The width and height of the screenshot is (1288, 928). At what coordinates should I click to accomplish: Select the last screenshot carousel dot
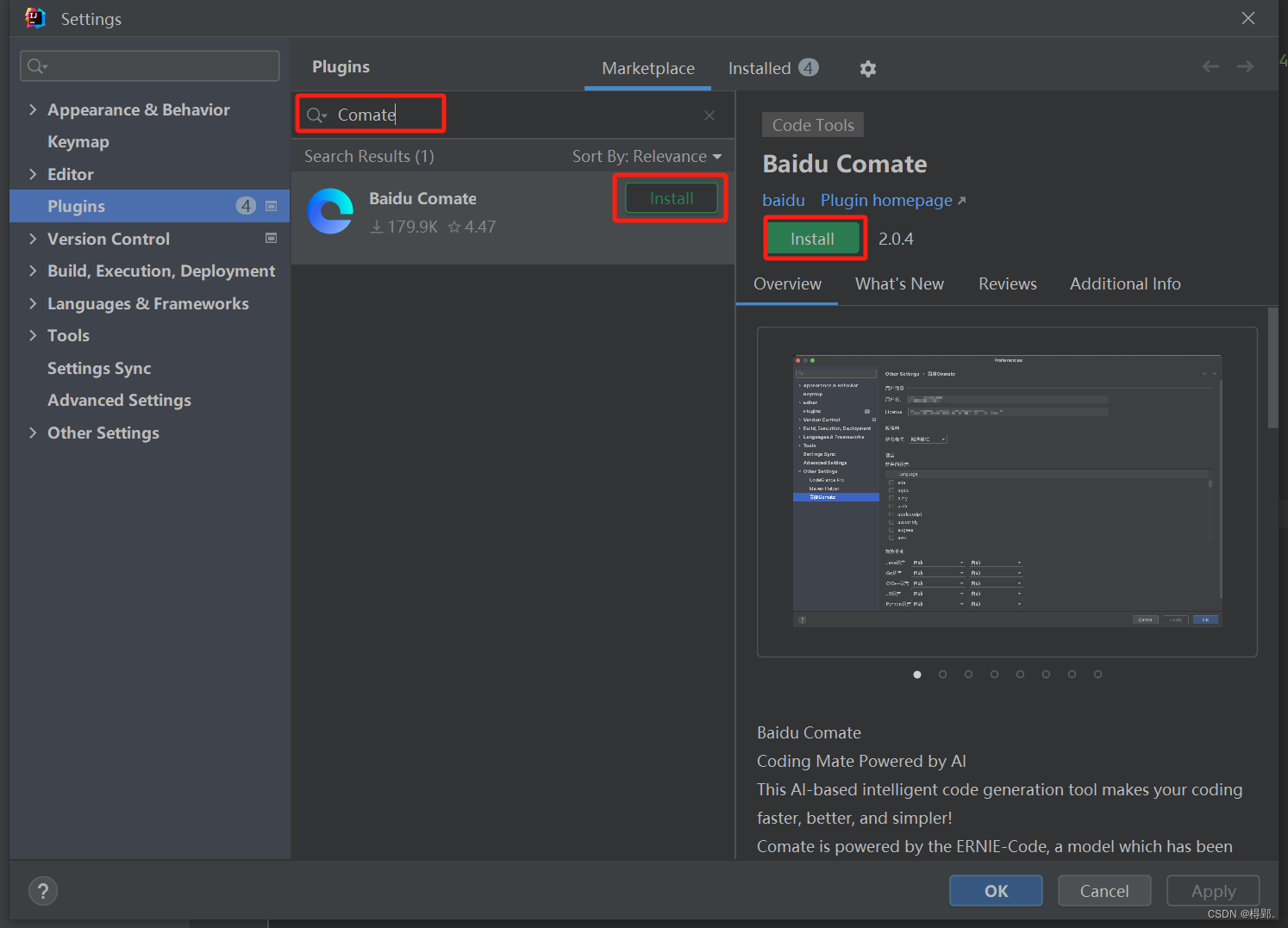tap(1097, 675)
